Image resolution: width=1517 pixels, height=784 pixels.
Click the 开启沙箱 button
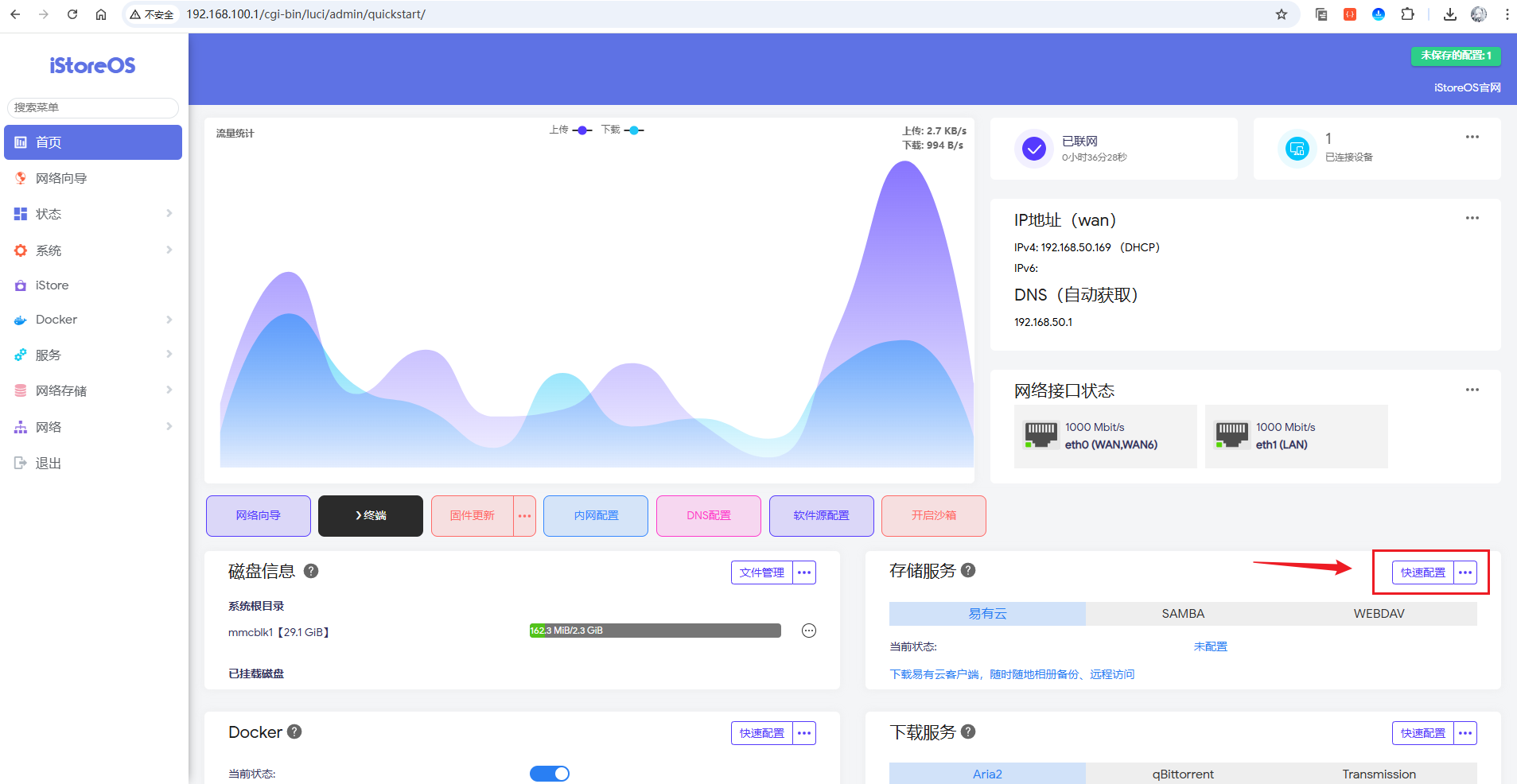point(934,516)
